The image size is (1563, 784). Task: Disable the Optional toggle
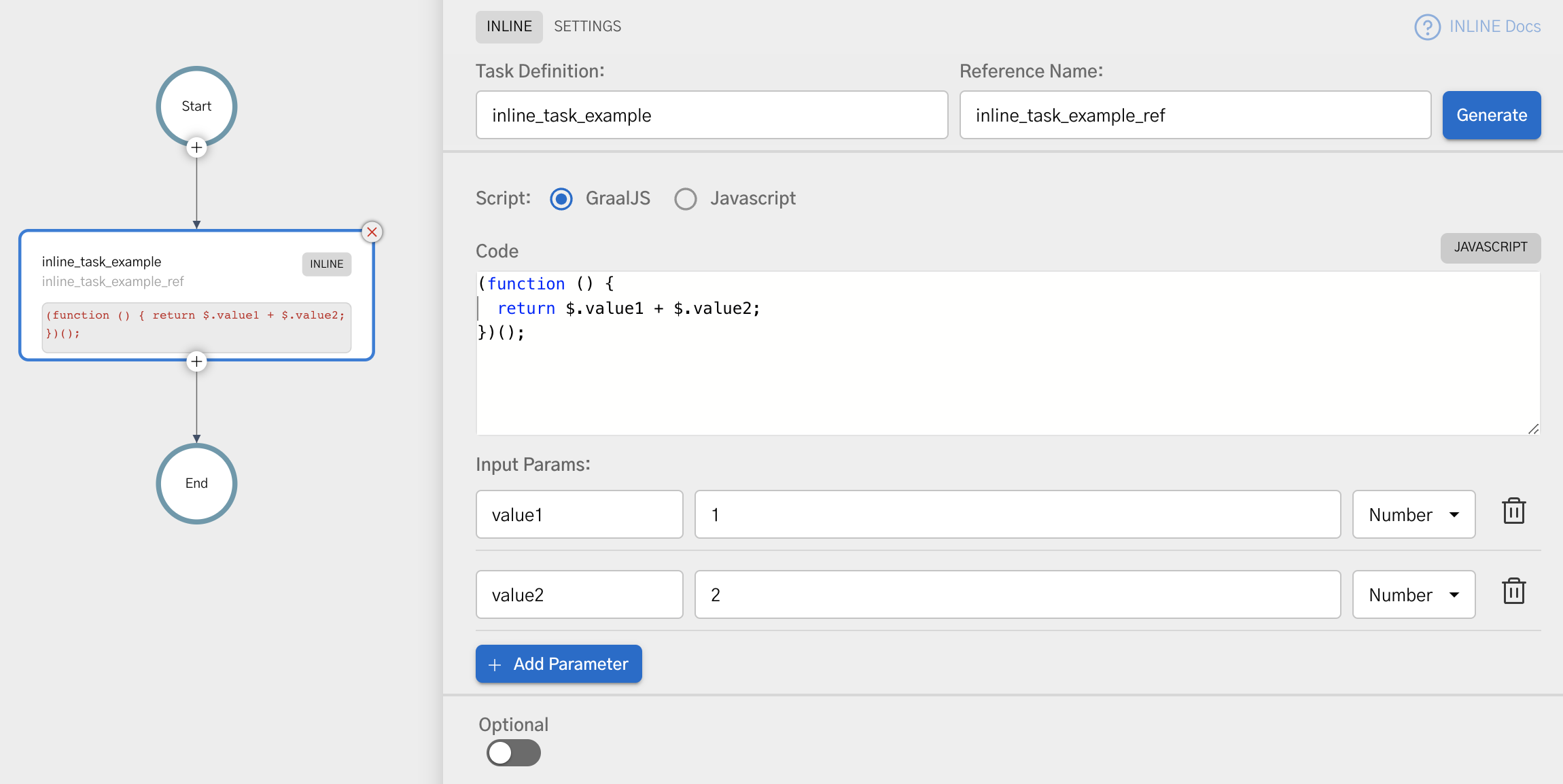coord(514,753)
